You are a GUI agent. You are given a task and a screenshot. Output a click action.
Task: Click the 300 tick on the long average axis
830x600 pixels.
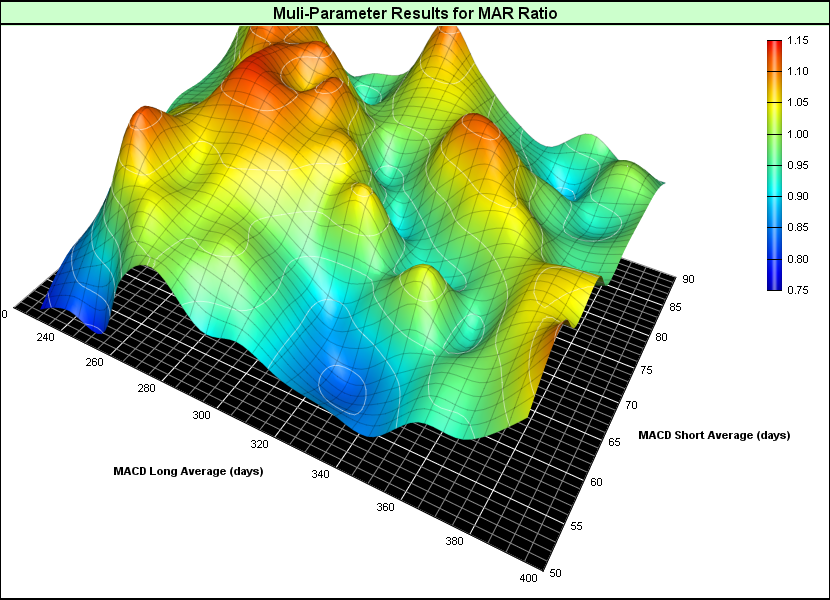click(x=202, y=414)
